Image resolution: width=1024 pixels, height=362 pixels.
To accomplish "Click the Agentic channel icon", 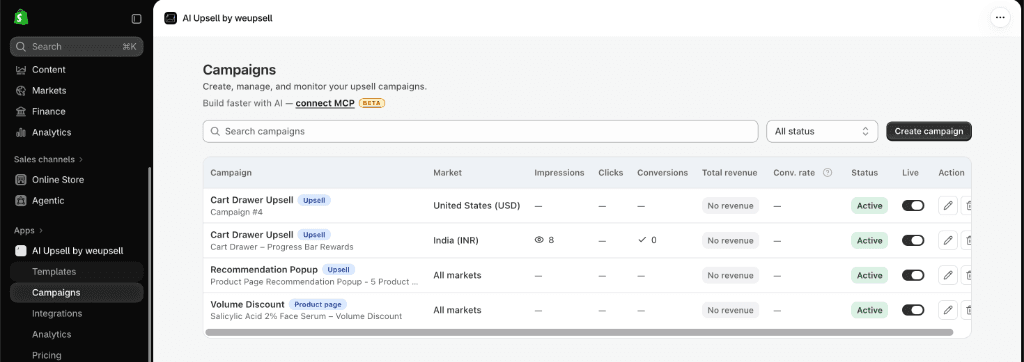I will coord(21,201).
